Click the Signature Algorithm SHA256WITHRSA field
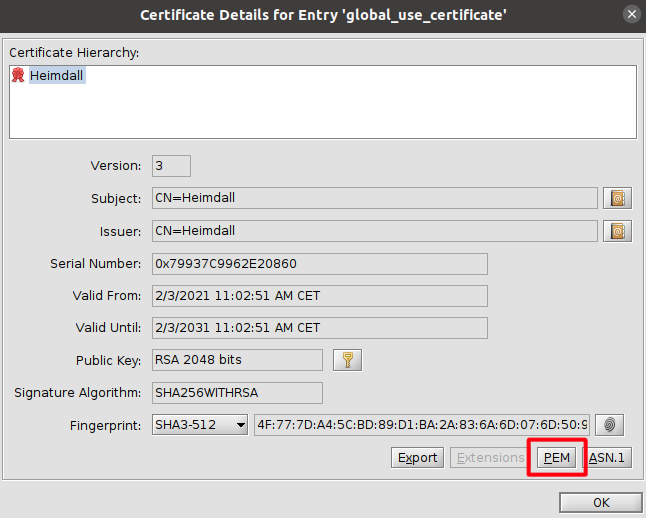Screen dimensions: 646x518 237,393
